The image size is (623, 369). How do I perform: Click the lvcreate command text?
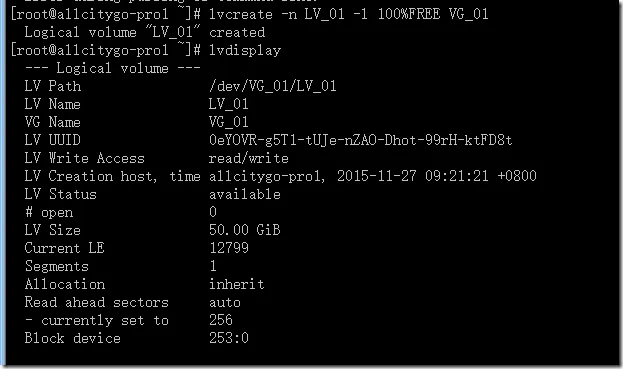tap(348, 14)
